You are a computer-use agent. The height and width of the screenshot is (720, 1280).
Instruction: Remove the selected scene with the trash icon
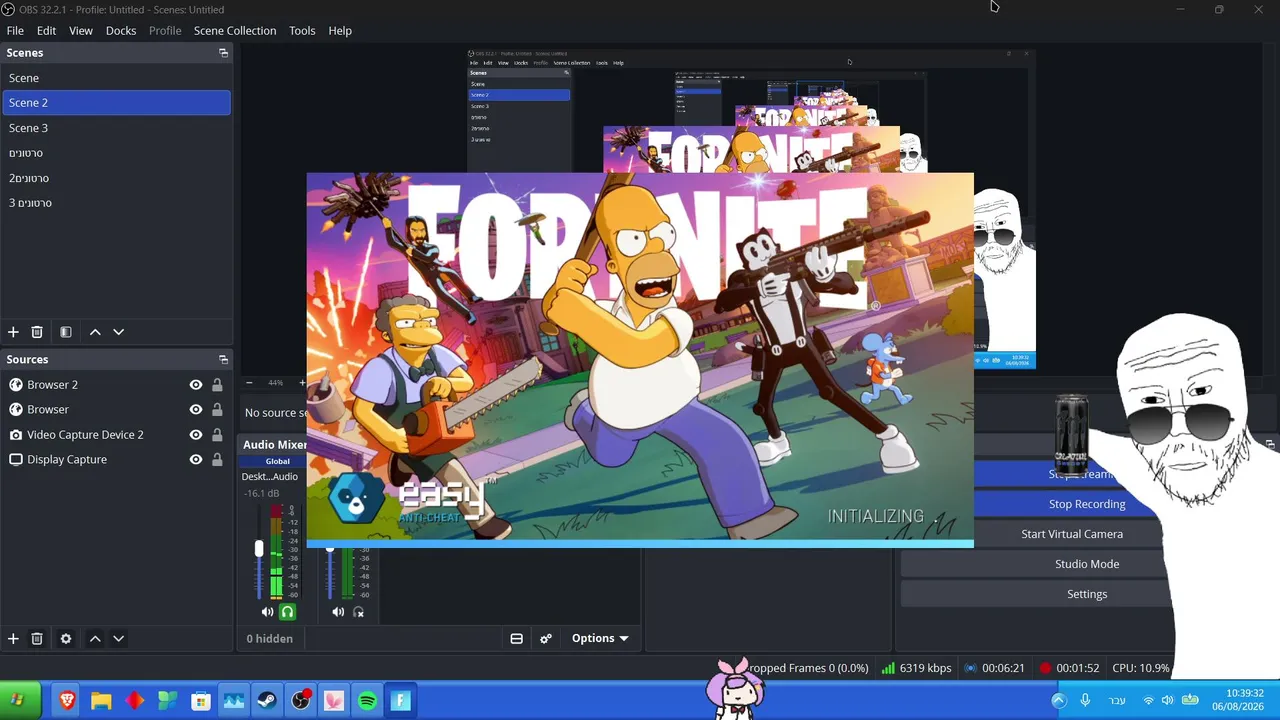point(37,332)
